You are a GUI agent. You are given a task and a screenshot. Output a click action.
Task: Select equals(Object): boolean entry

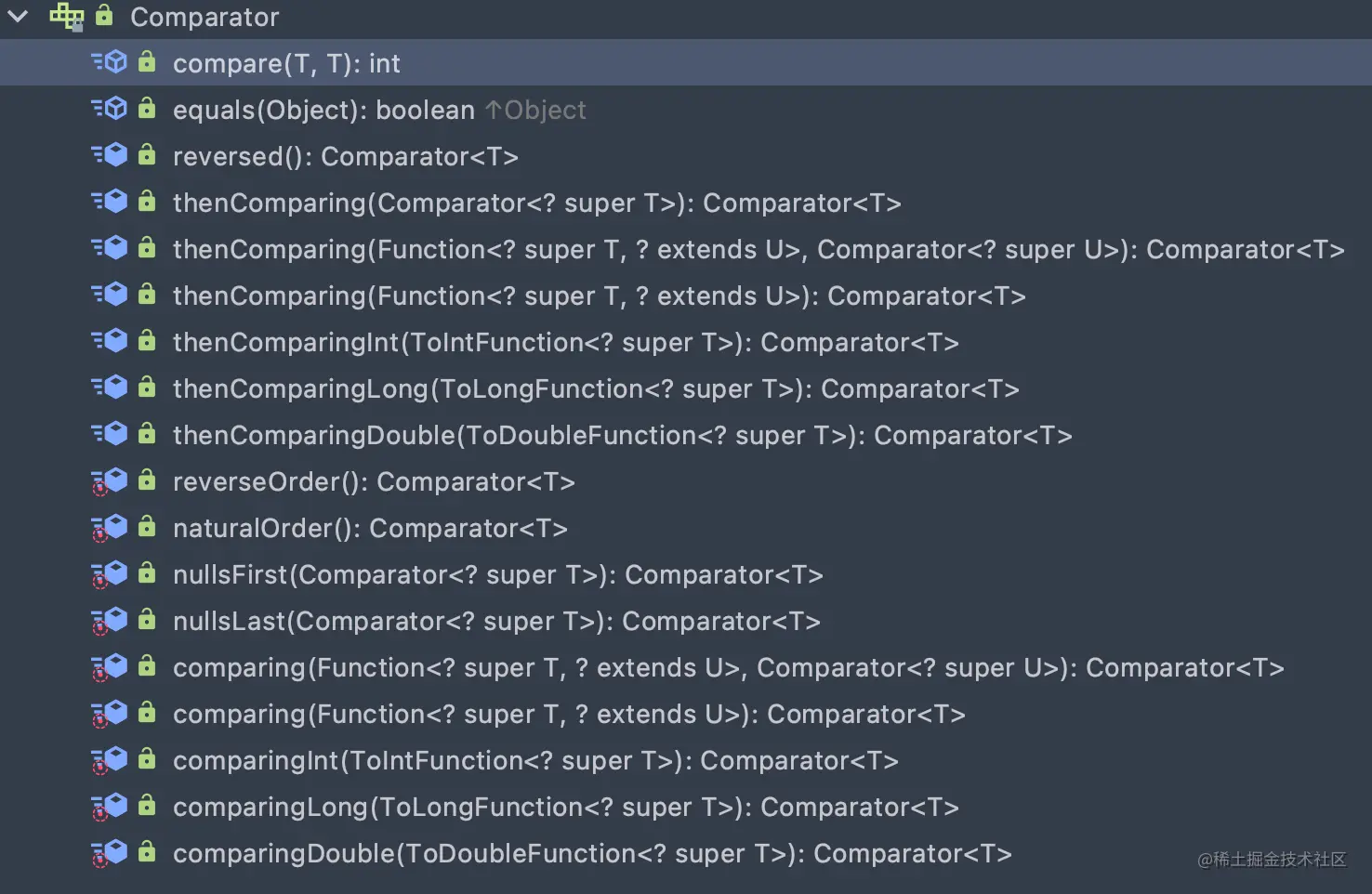(323, 110)
